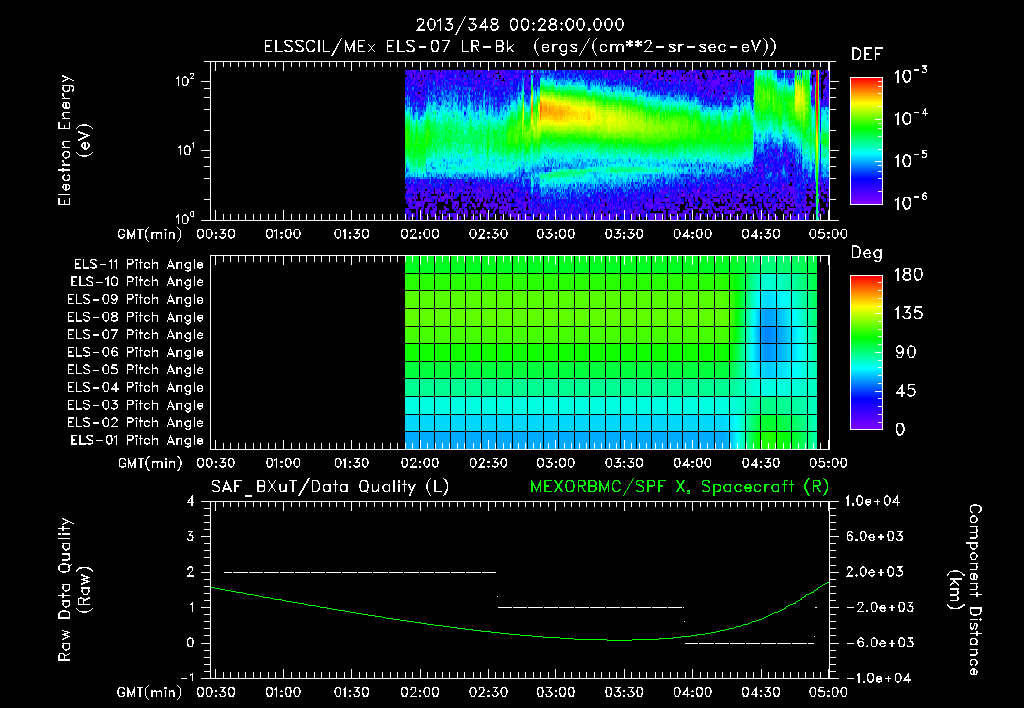Image resolution: width=1024 pixels, height=708 pixels.
Task: Click the DEF color bar
Action: (866, 141)
